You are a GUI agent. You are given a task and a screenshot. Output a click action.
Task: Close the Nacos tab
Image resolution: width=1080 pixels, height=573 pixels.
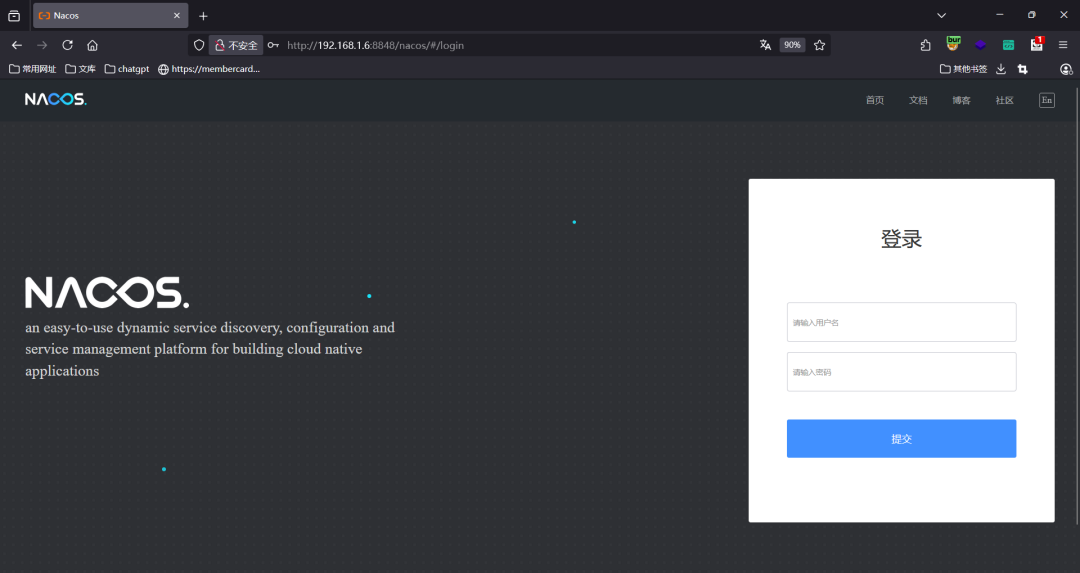pyautogui.click(x=177, y=15)
